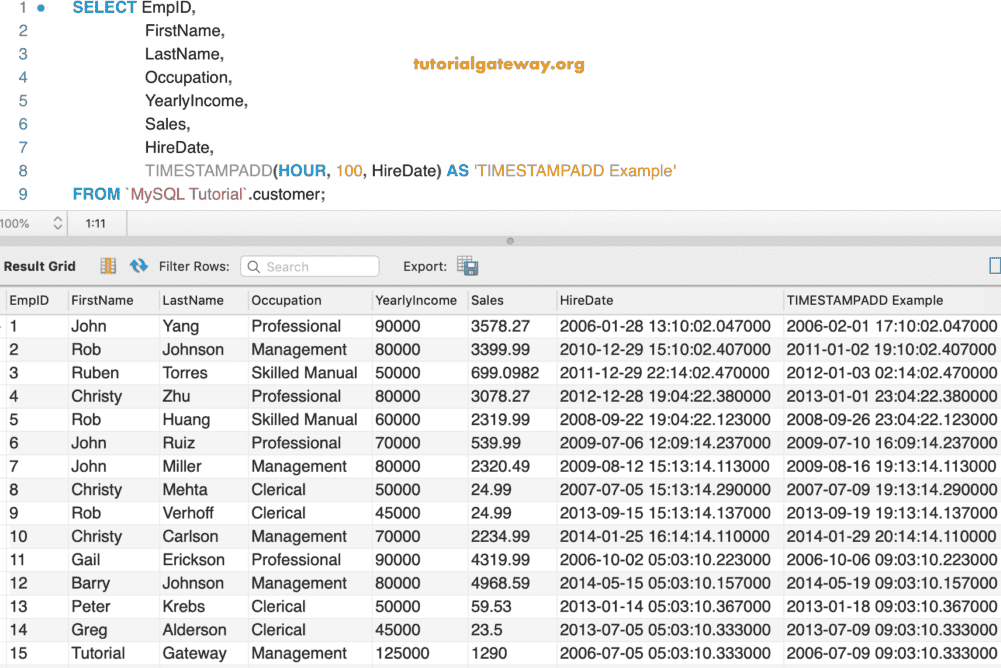Click inside the Filter Rows search field

(x=320, y=266)
